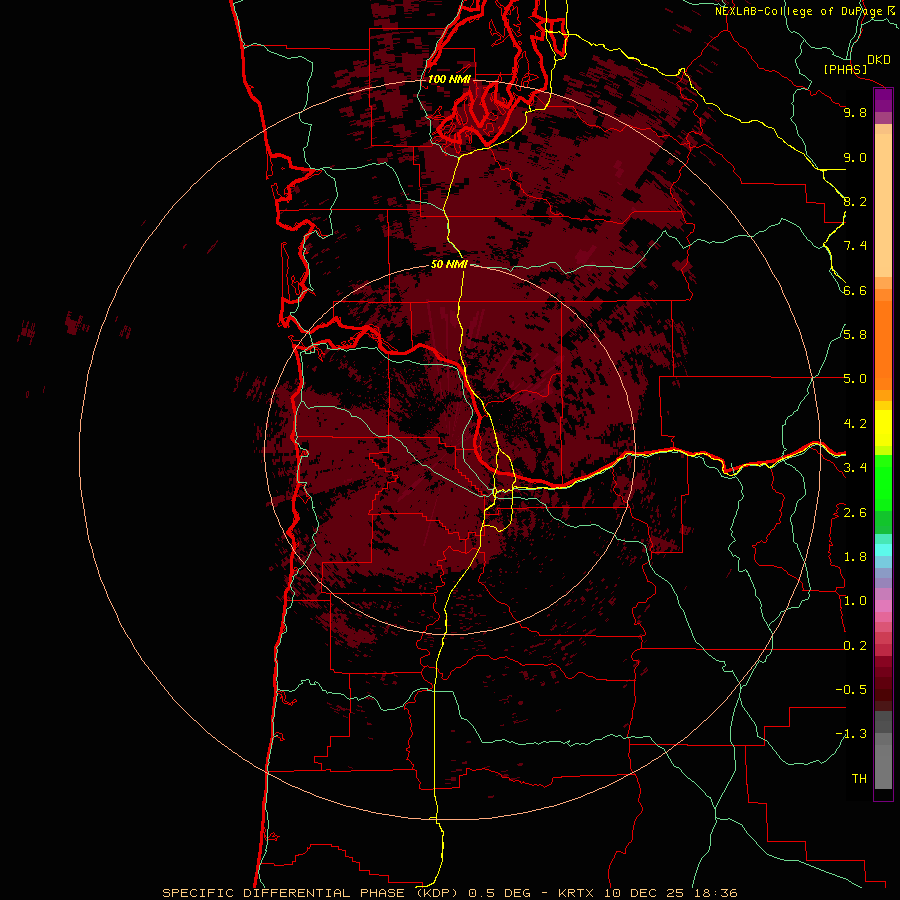Click the 1.8 value on the scale
The width and height of the screenshot is (900, 900).
click(x=855, y=557)
